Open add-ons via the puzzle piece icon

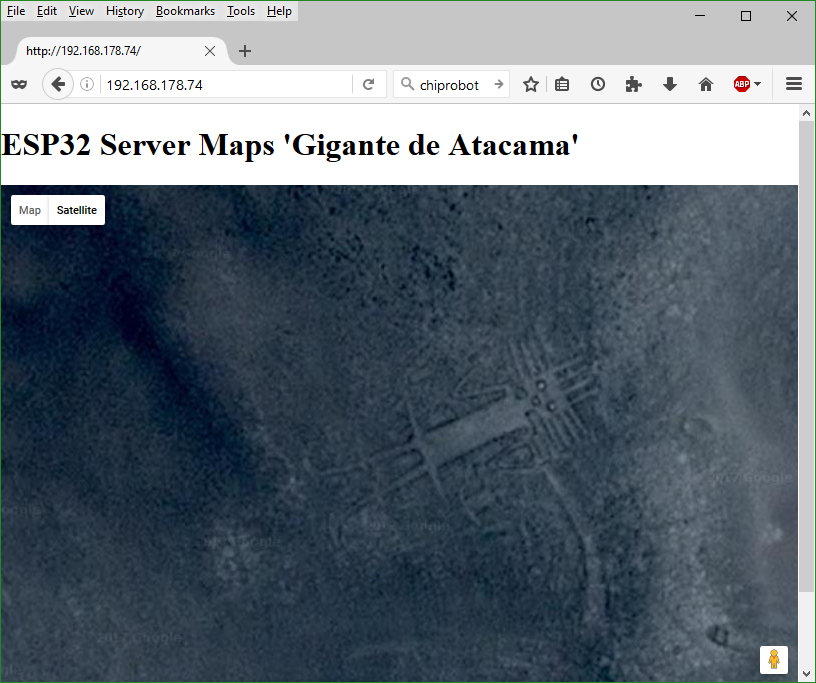click(x=633, y=85)
